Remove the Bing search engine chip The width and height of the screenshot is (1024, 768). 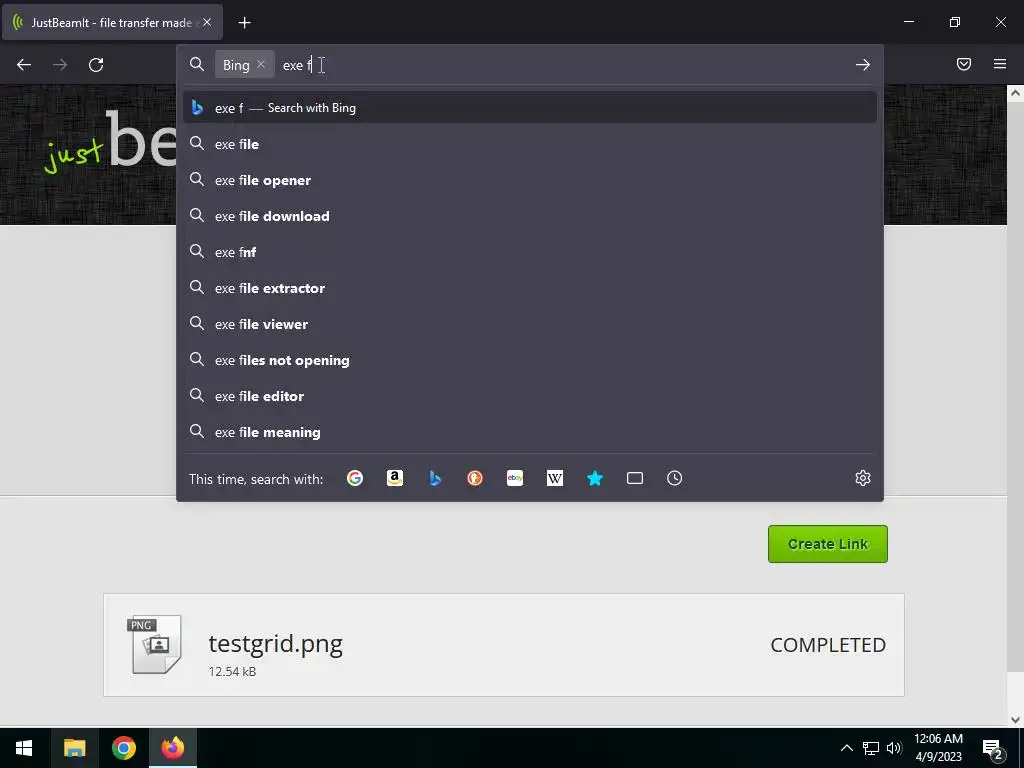261,64
